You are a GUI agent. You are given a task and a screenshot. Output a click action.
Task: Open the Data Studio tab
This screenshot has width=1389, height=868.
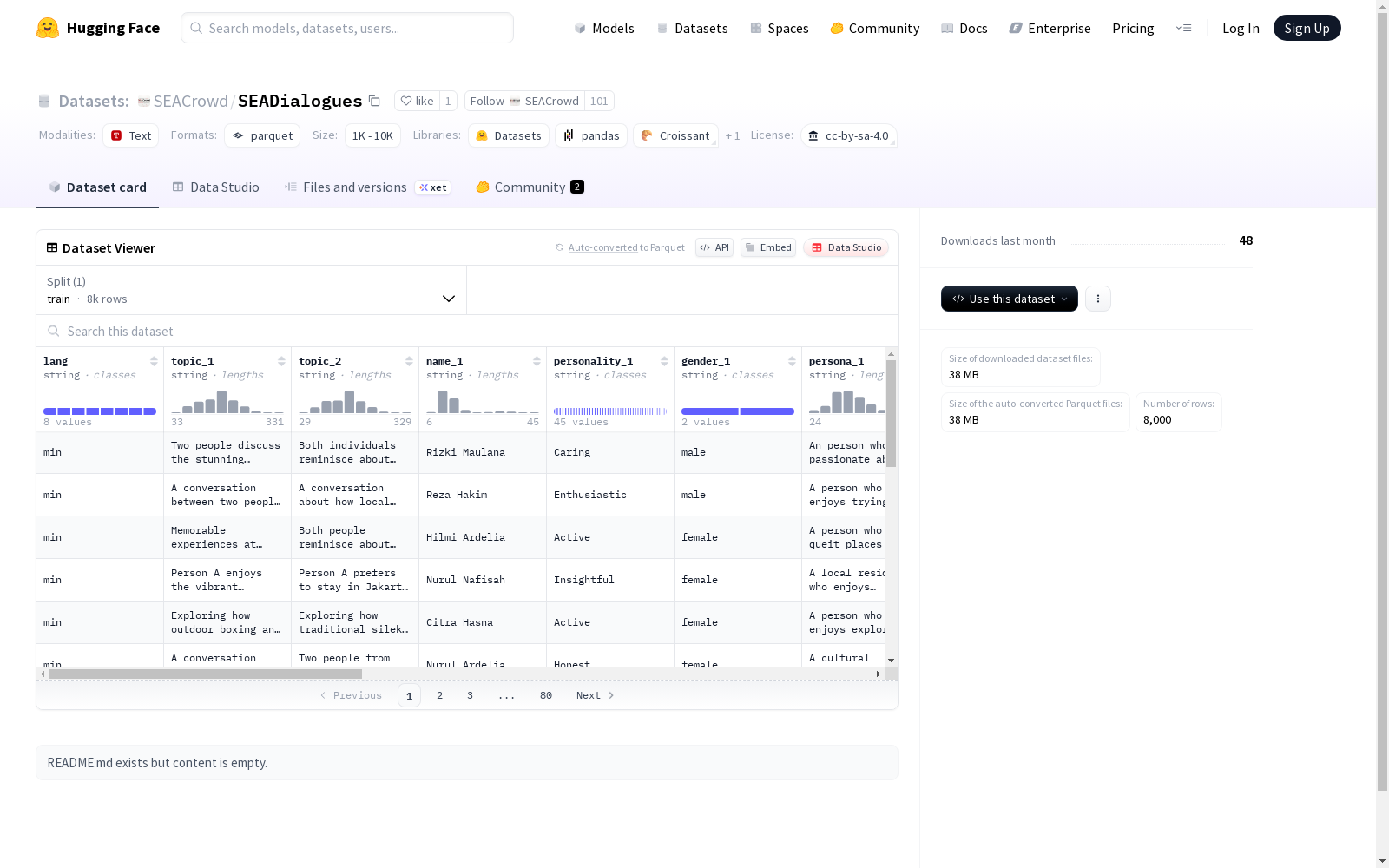[x=215, y=187]
